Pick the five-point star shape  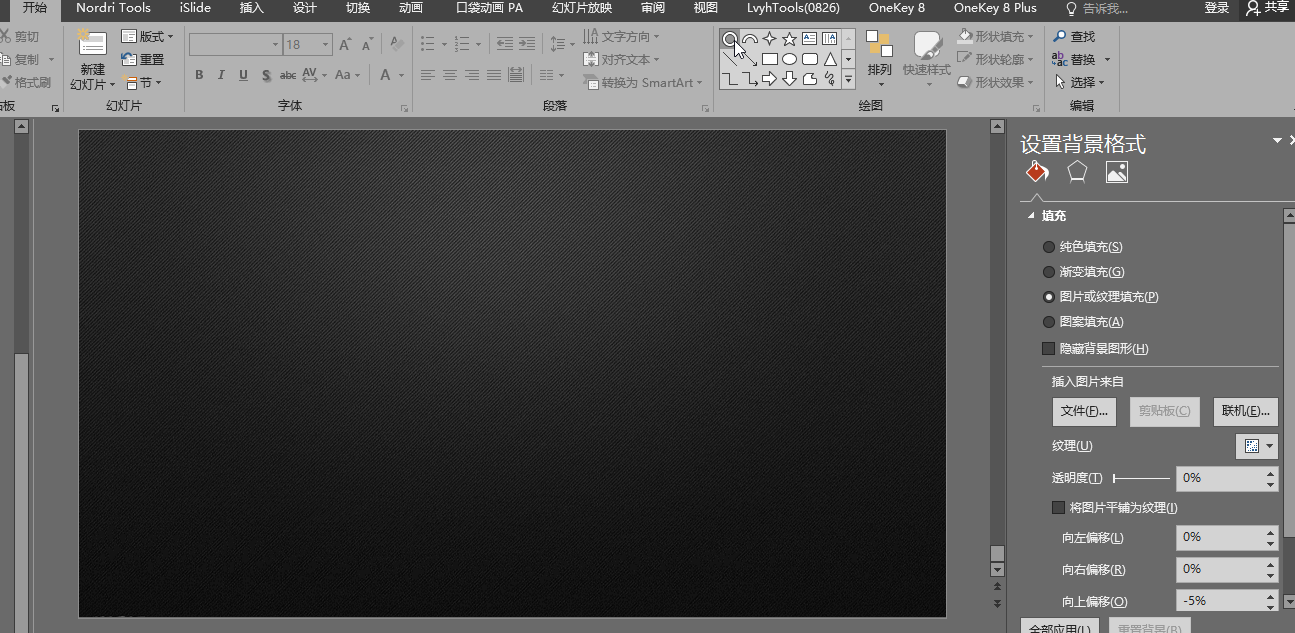(790, 39)
